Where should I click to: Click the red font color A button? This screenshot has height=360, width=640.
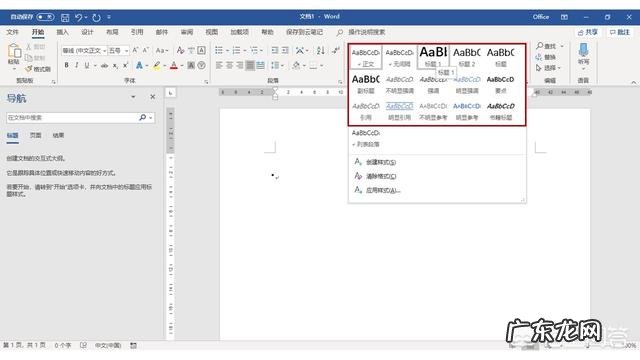174,65
